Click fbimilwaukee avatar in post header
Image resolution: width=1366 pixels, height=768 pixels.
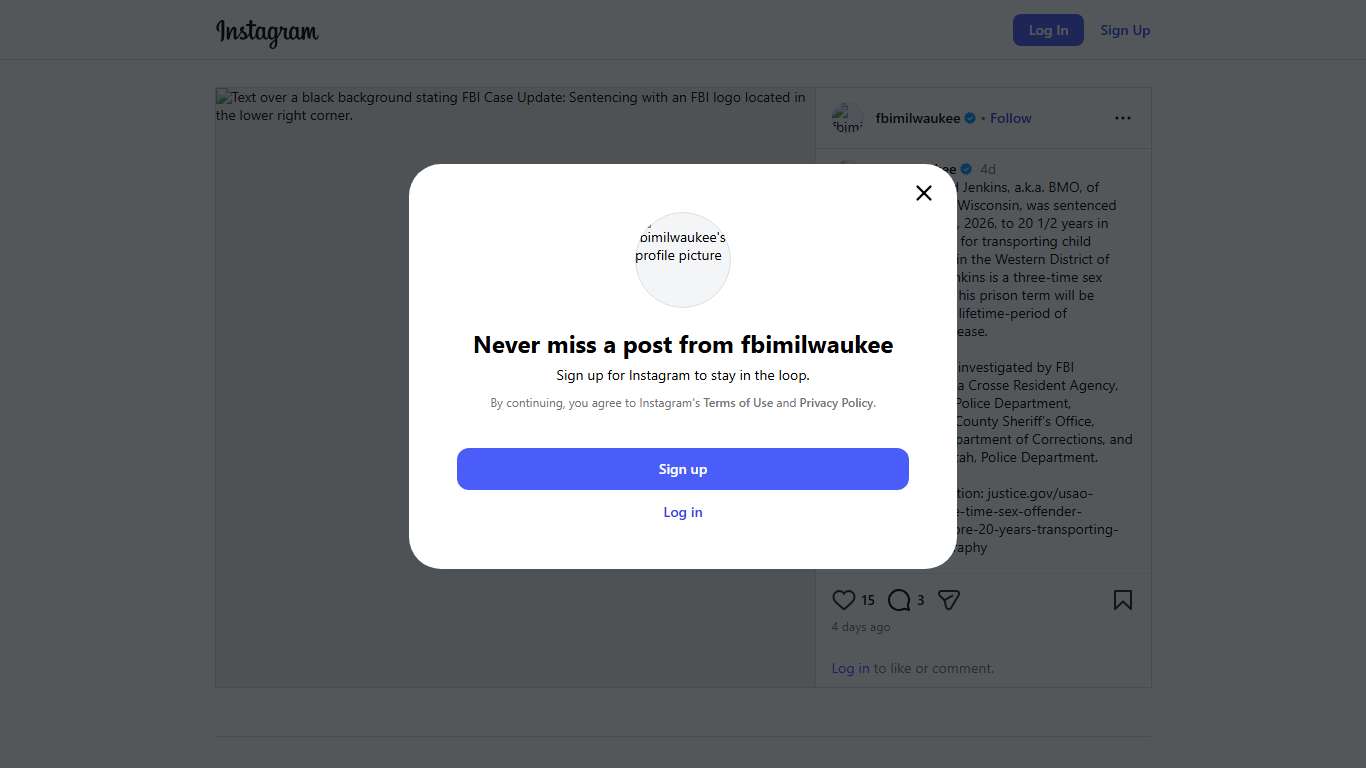tap(848, 118)
